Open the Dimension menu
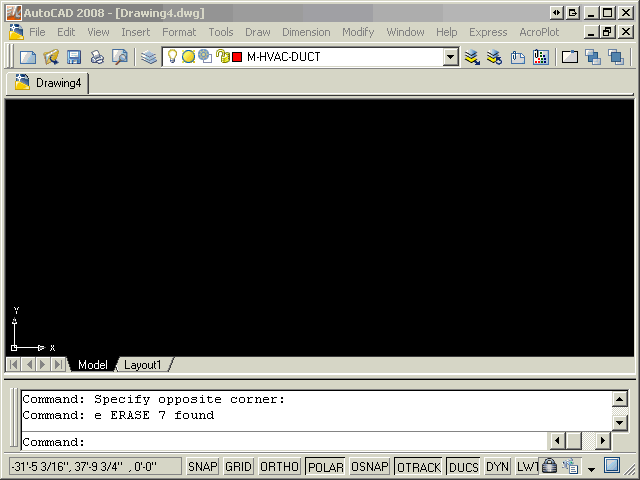 306,32
